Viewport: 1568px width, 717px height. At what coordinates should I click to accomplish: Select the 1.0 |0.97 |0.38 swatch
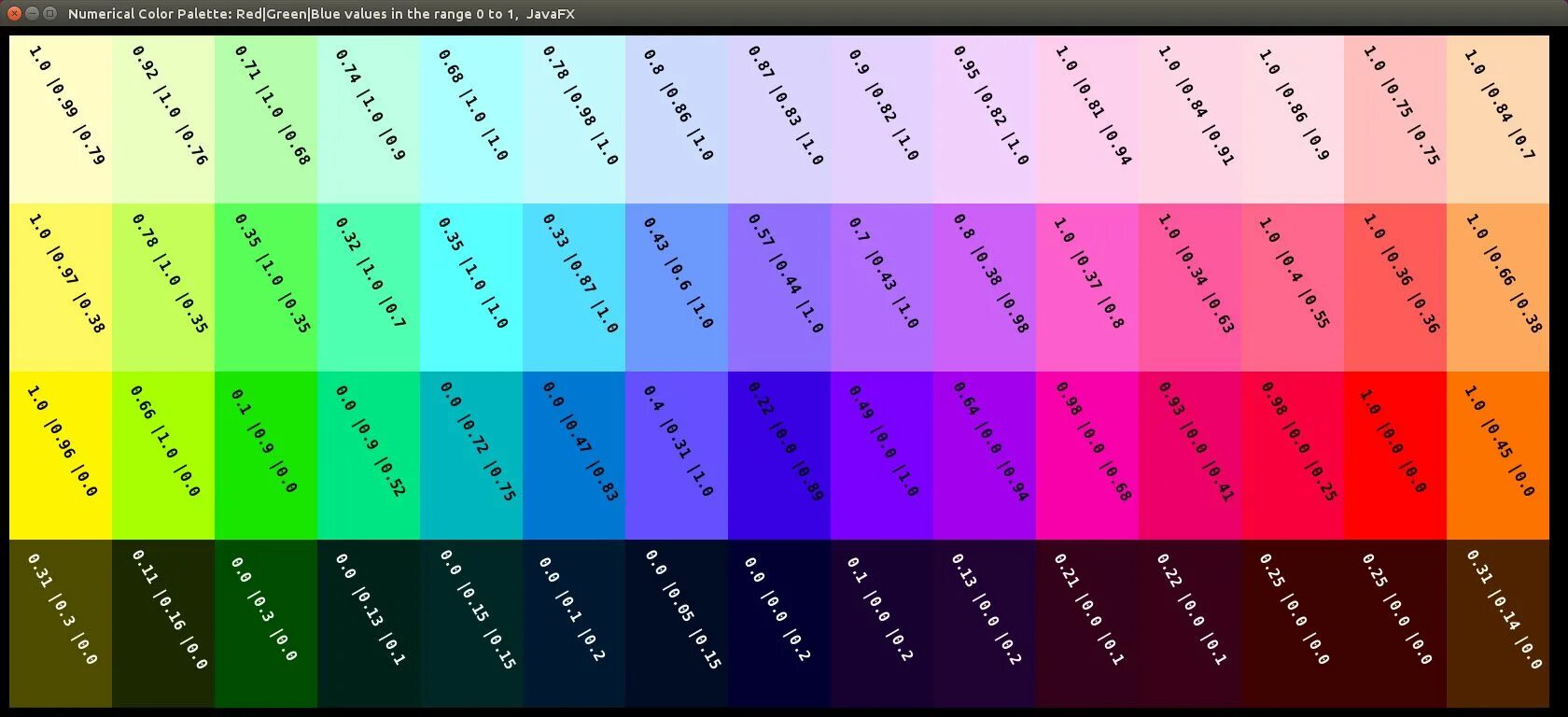(61, 288)
